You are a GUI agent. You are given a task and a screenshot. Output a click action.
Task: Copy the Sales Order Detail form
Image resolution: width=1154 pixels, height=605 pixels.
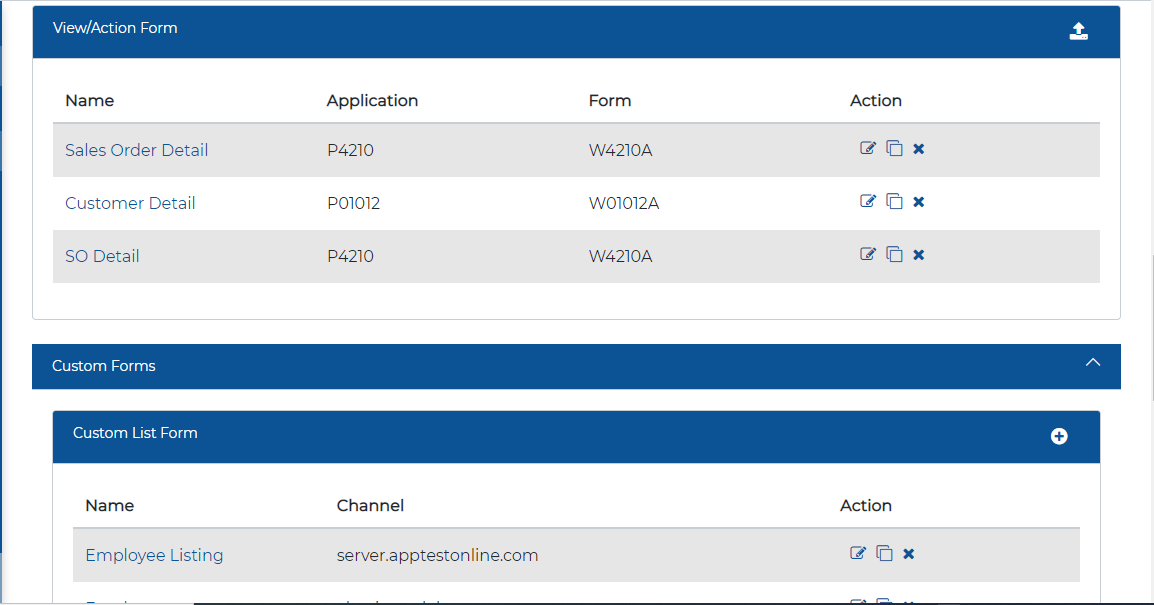894,148
